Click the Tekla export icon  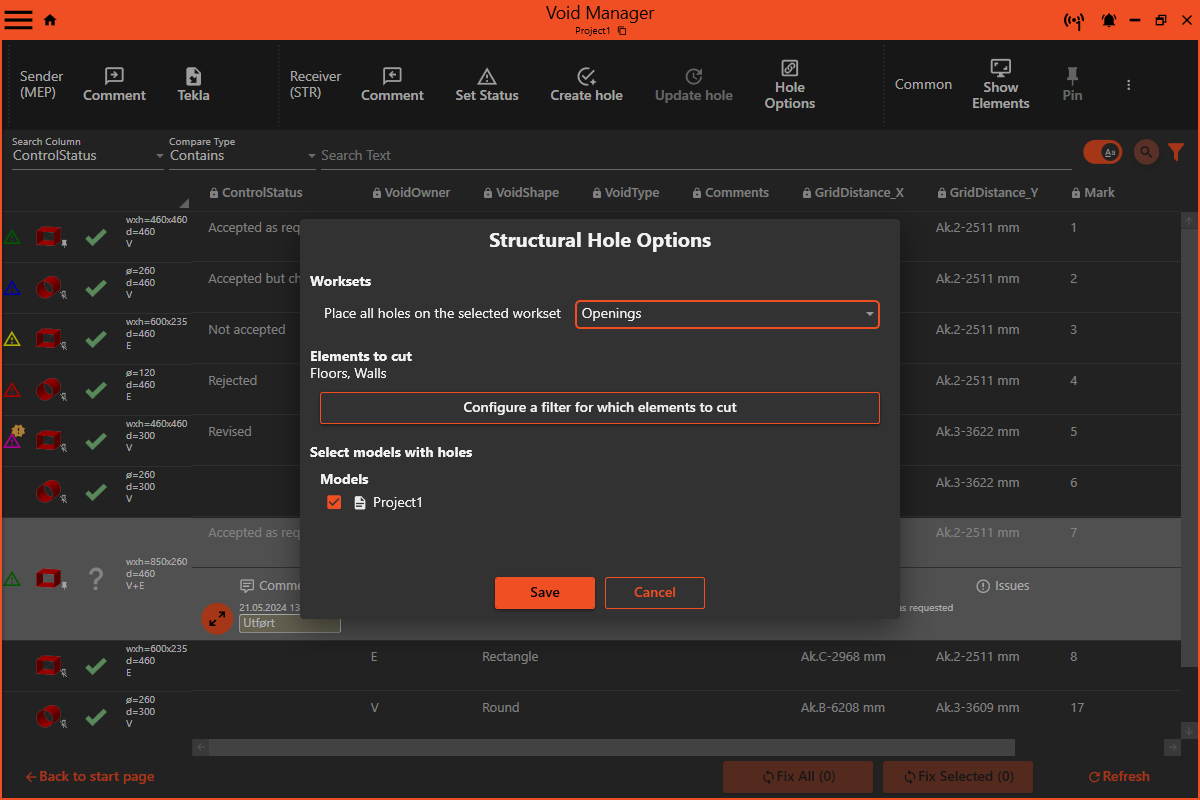coord(193,77)
